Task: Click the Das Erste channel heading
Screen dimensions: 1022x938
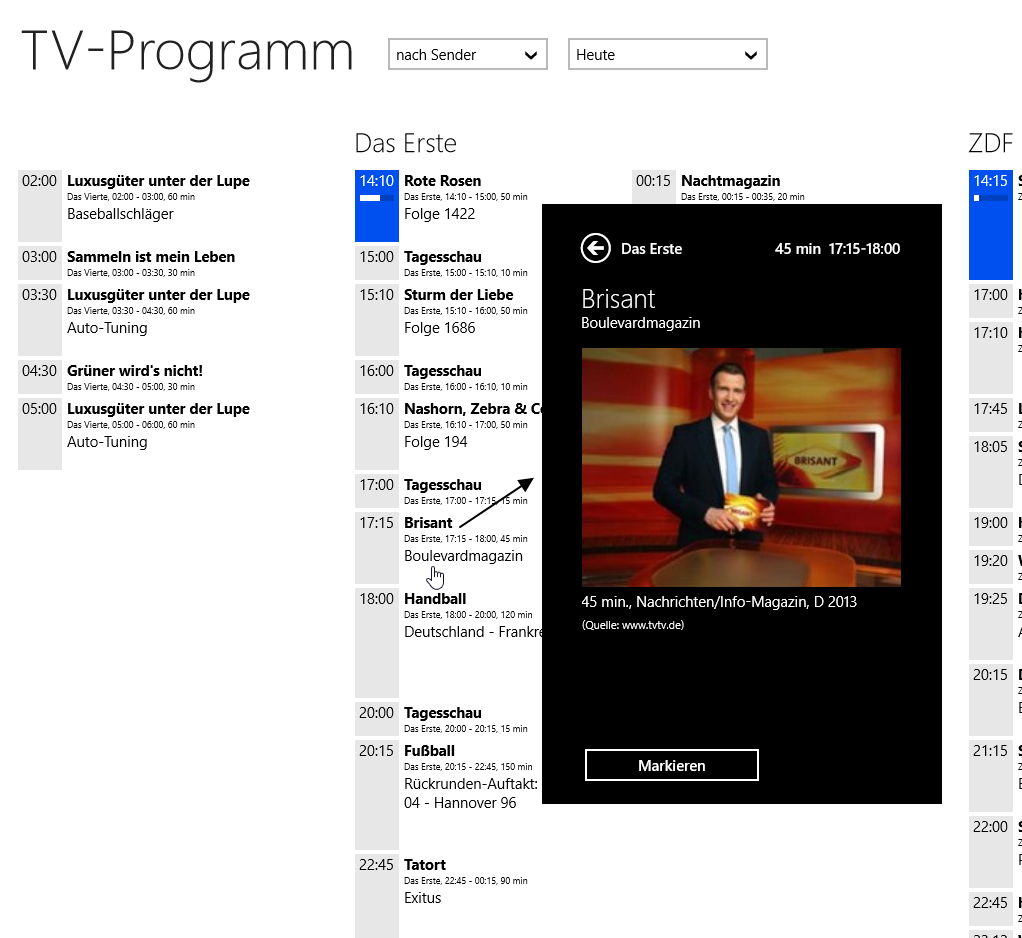Action: (405, 143)
